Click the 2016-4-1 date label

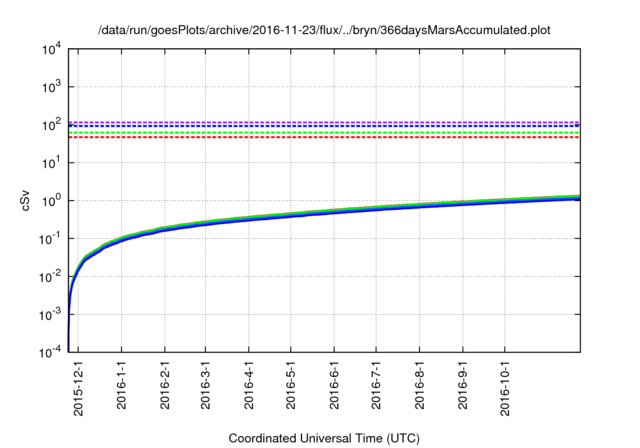pos(249,384)
